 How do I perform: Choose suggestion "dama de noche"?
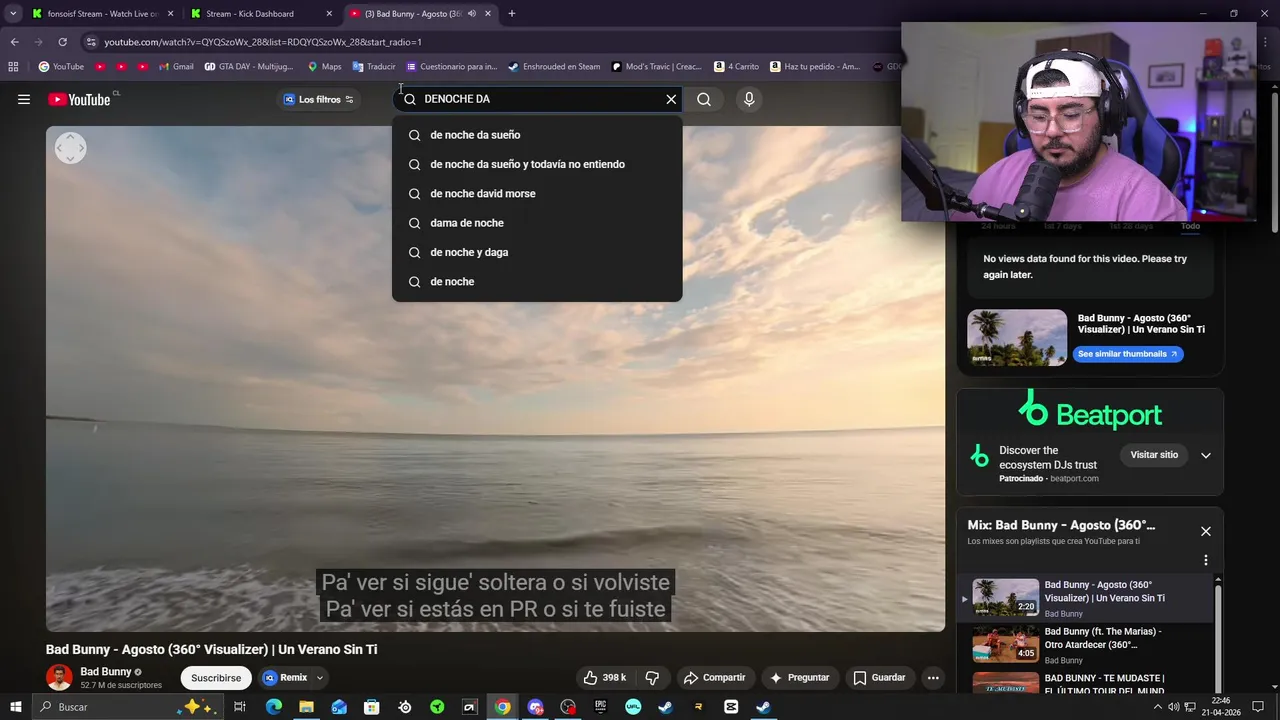click(537, 223)
